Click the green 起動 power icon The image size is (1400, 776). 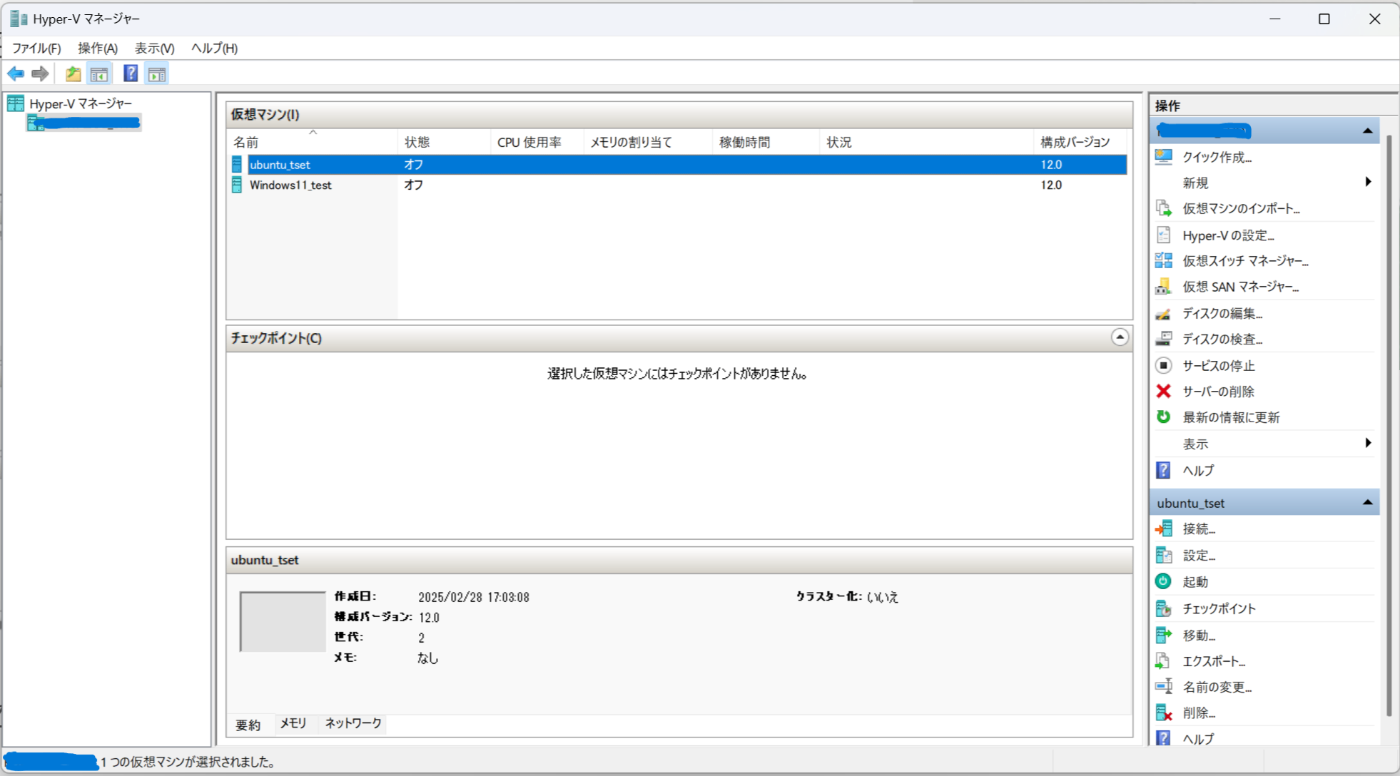tap(1163, 581)
